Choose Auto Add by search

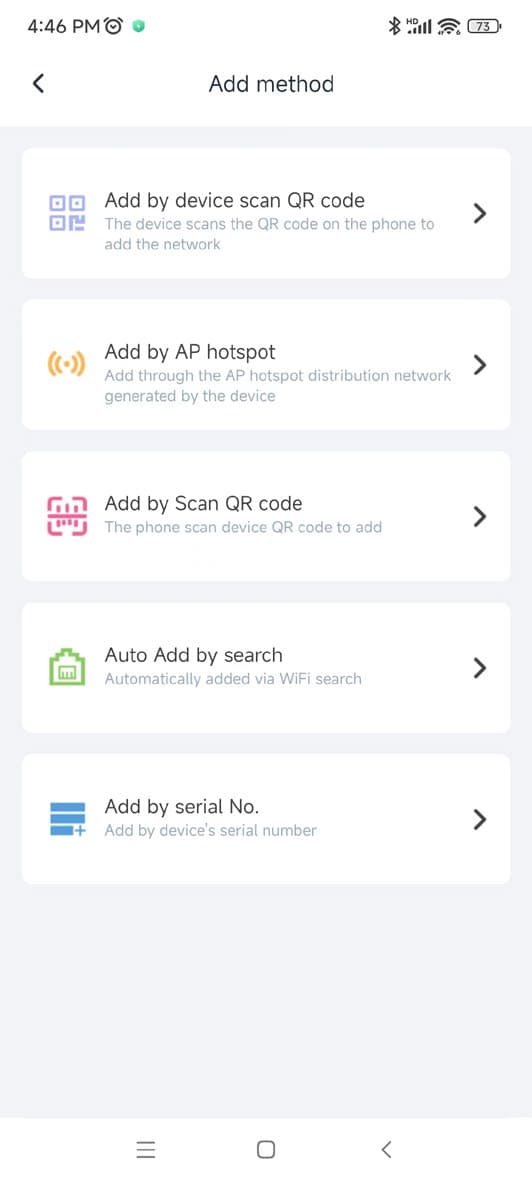click(x=266, y=667)
